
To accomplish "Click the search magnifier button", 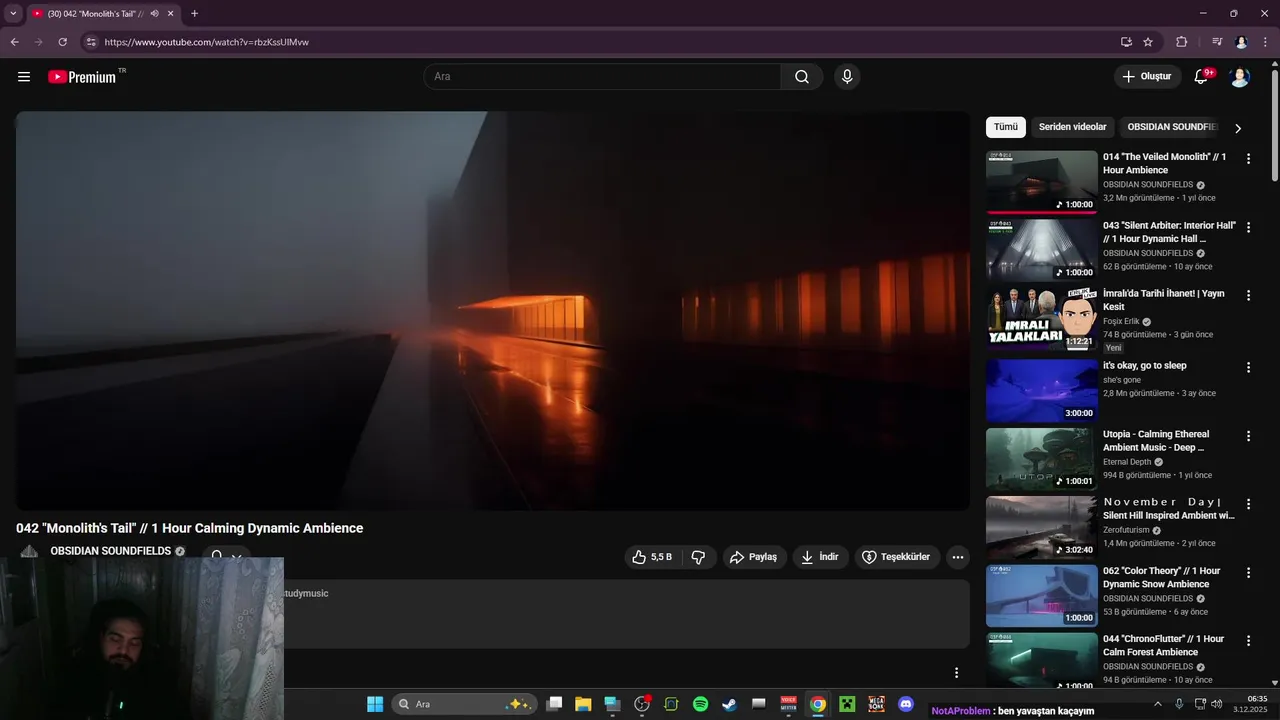I will click(802, 77).
